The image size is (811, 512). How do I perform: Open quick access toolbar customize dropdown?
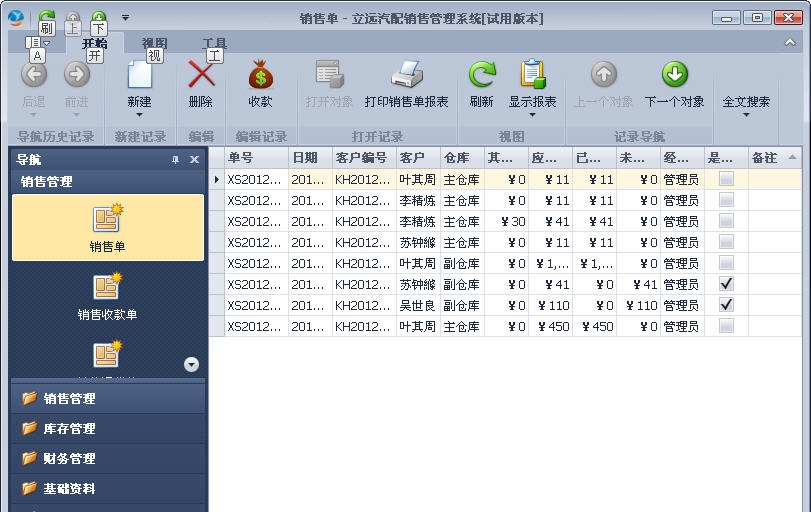[x=125, y=18]
